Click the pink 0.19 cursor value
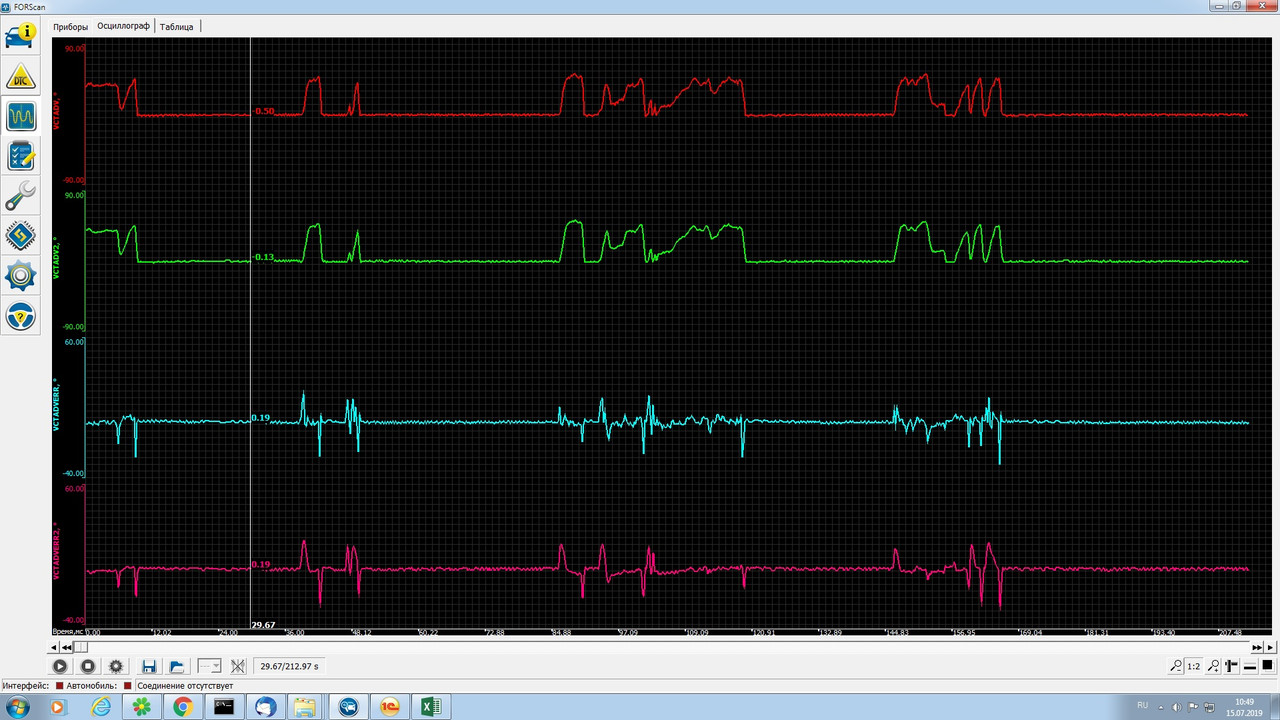 [260, 565]
